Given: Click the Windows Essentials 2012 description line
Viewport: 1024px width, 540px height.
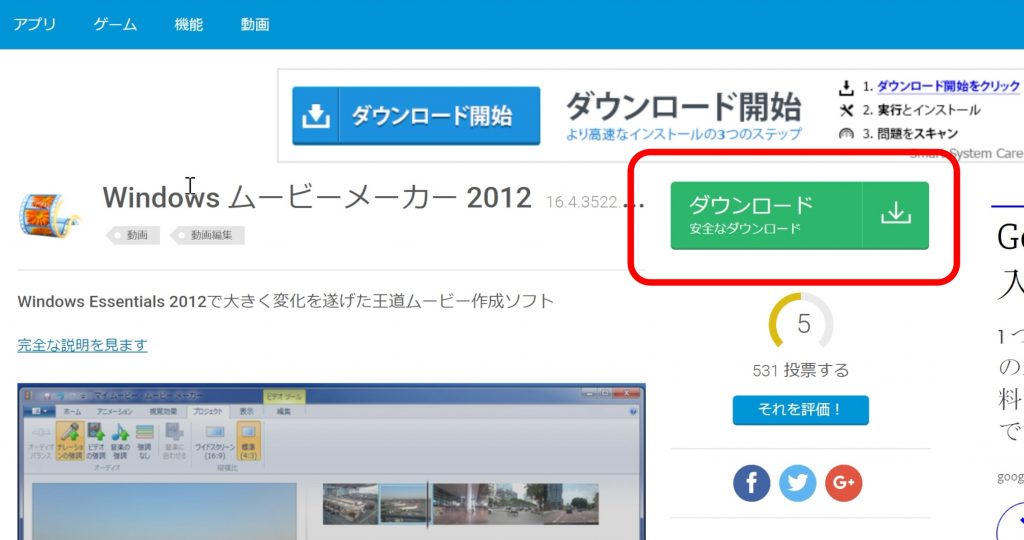Looking at the screenshot, I should (x=285, y=301).
